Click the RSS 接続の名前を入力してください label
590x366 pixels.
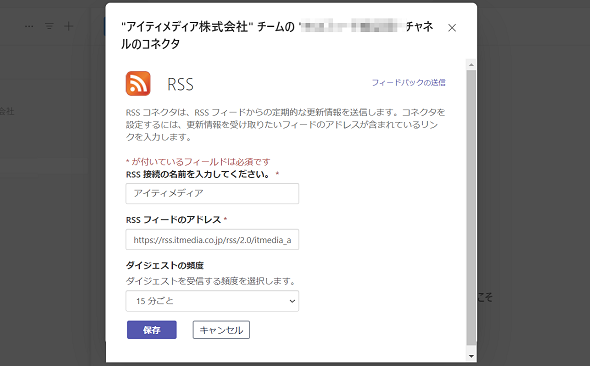(198, 175)
